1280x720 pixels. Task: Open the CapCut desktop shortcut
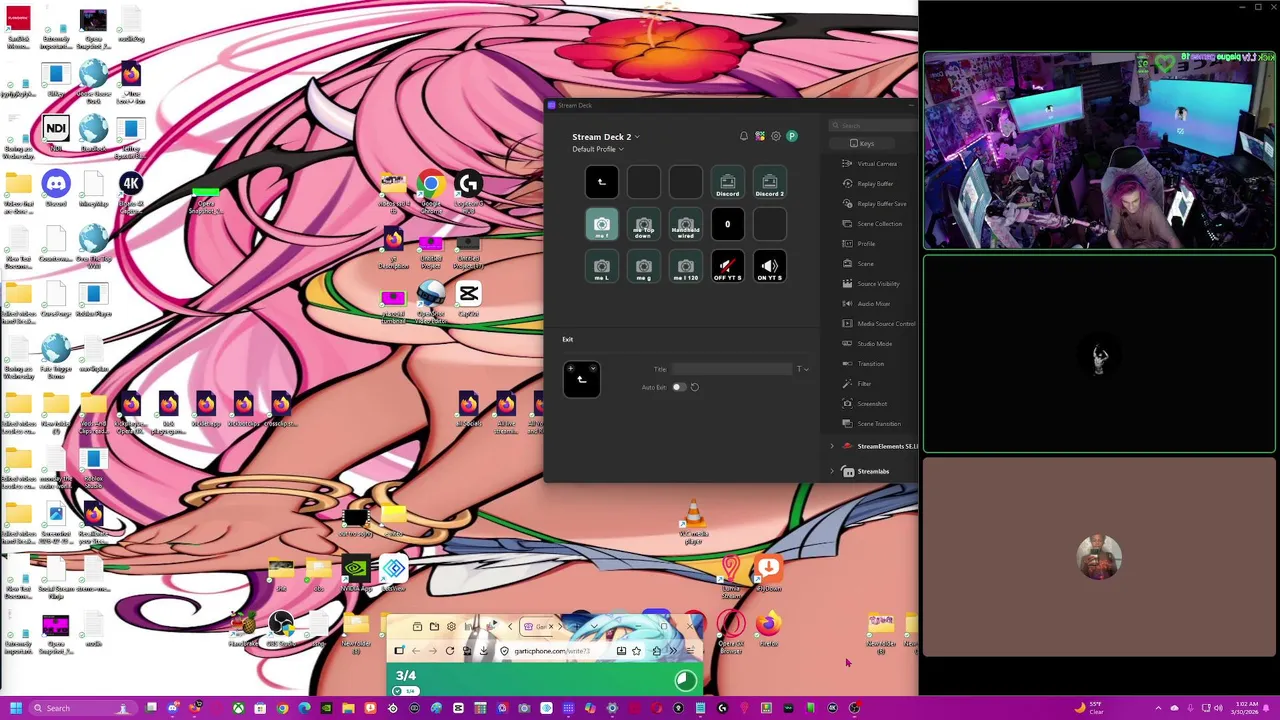pyautogui.click(x=468, y=299)
